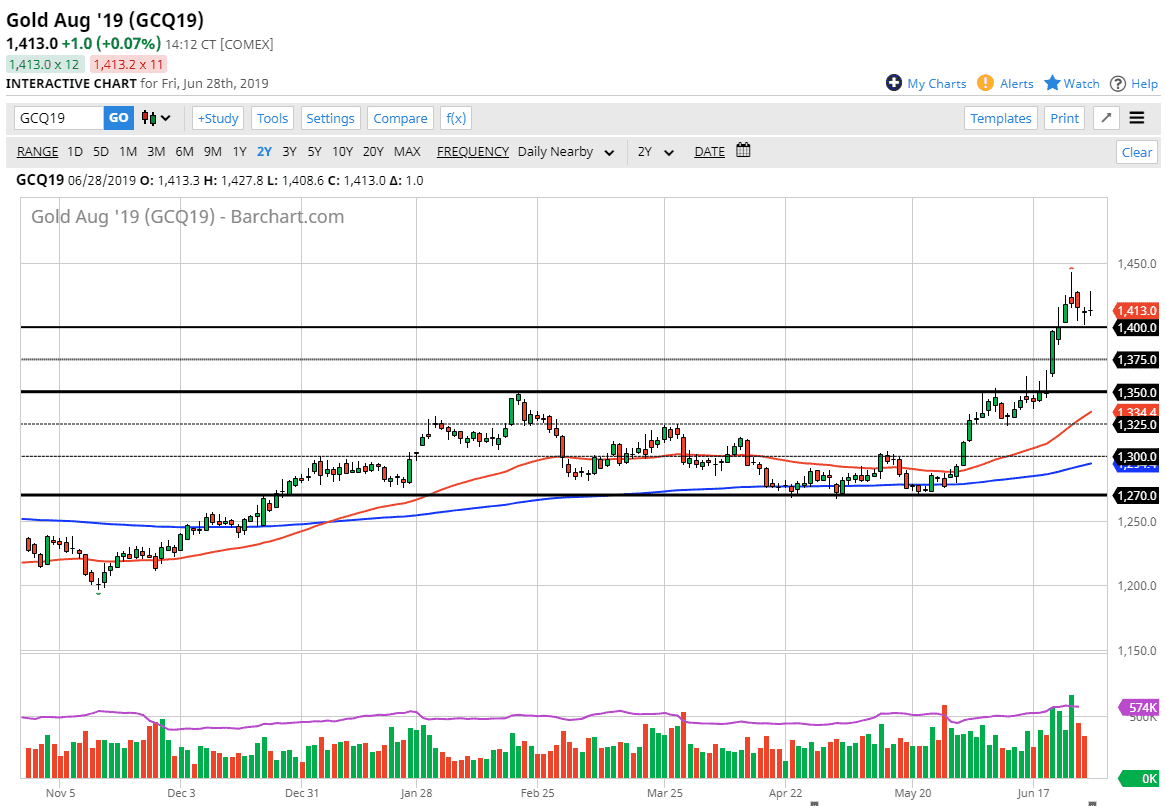Click the calendar date picker icon
This screenshot has height=806, width=1166.
(743, 151)
